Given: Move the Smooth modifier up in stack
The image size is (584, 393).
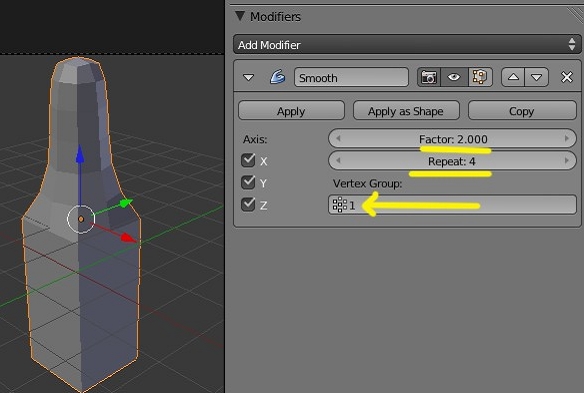Looking at the screenshot, I should 513,77.
